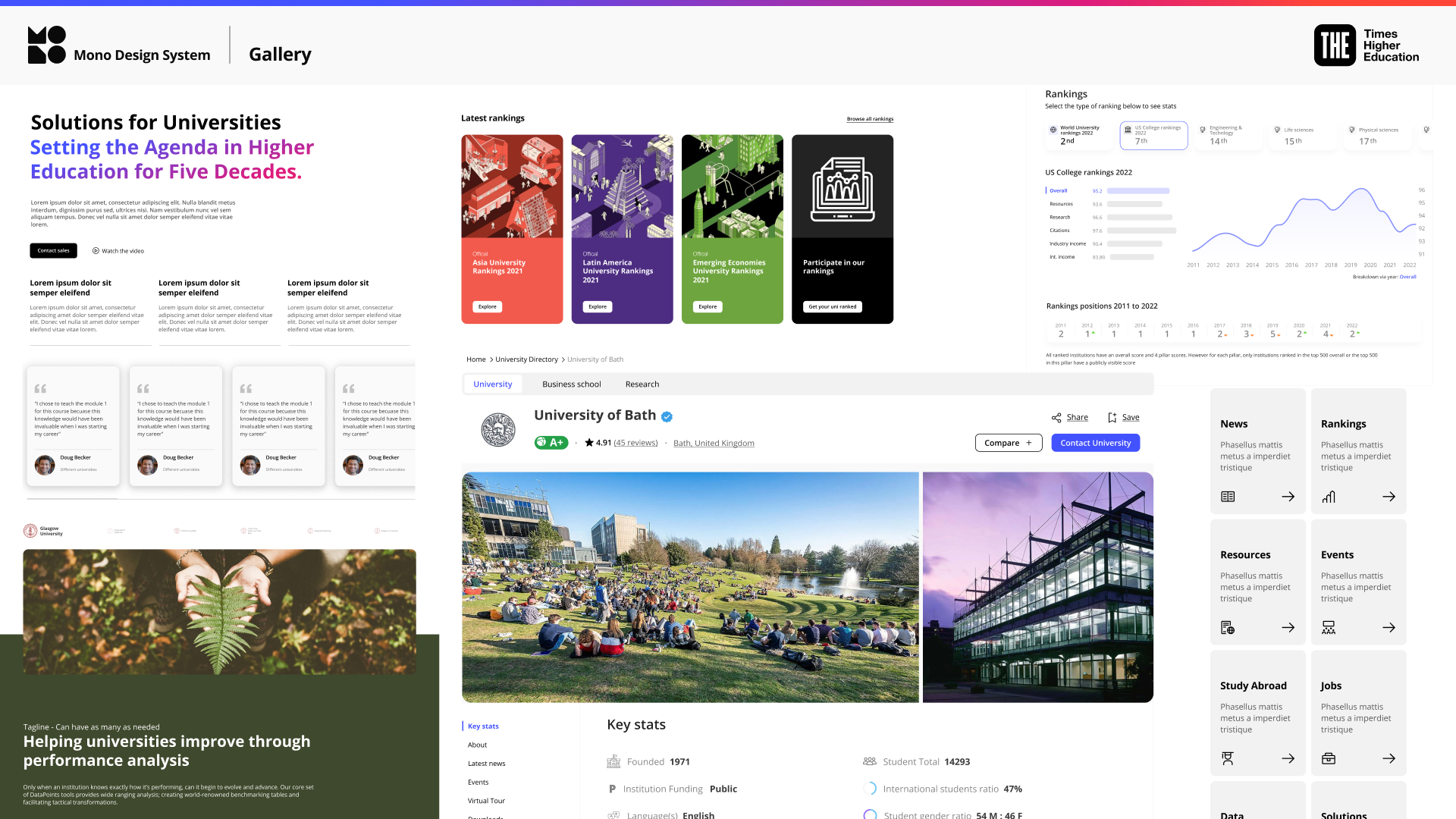Image resolution: width=1456 pixels, height=819 pixels.
Task: Click the University Directory breadcrumb
Action: (526, 359)
